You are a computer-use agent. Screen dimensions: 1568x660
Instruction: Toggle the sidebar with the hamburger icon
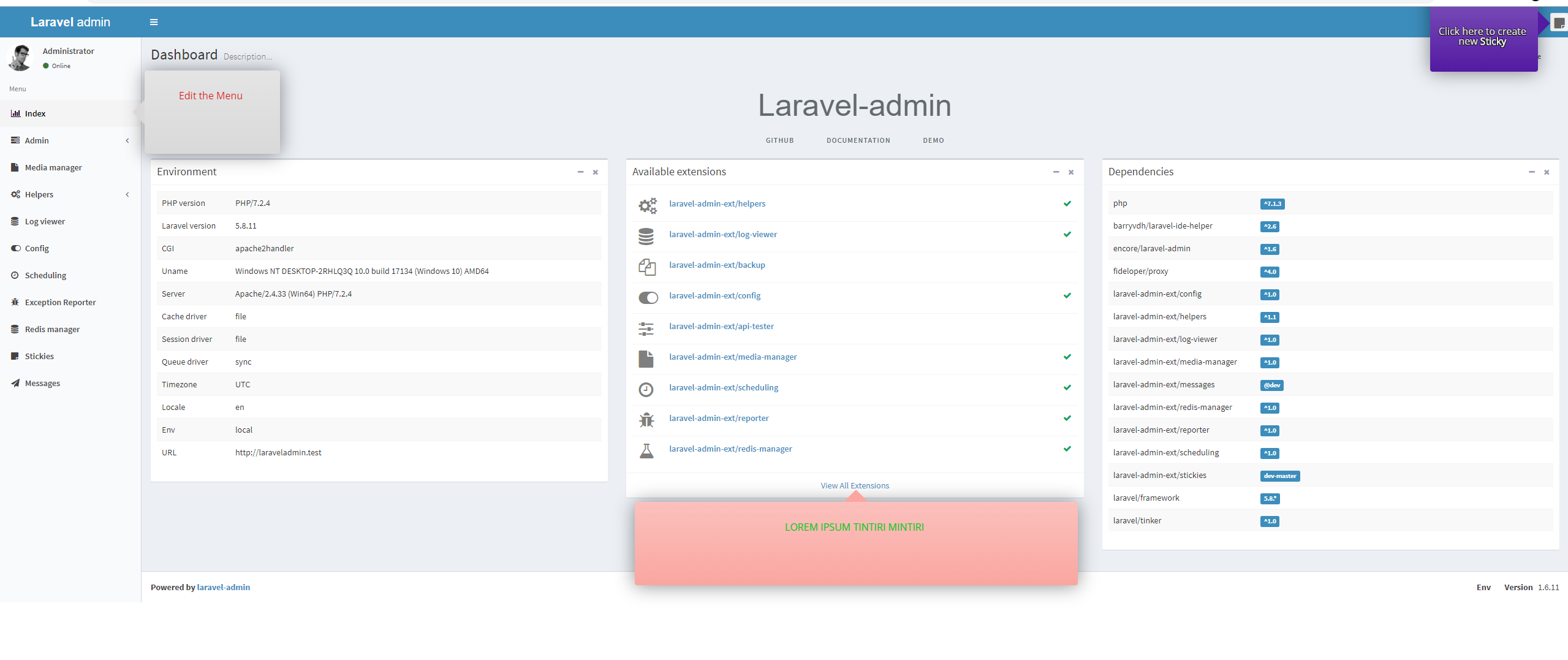click(154, 22)
